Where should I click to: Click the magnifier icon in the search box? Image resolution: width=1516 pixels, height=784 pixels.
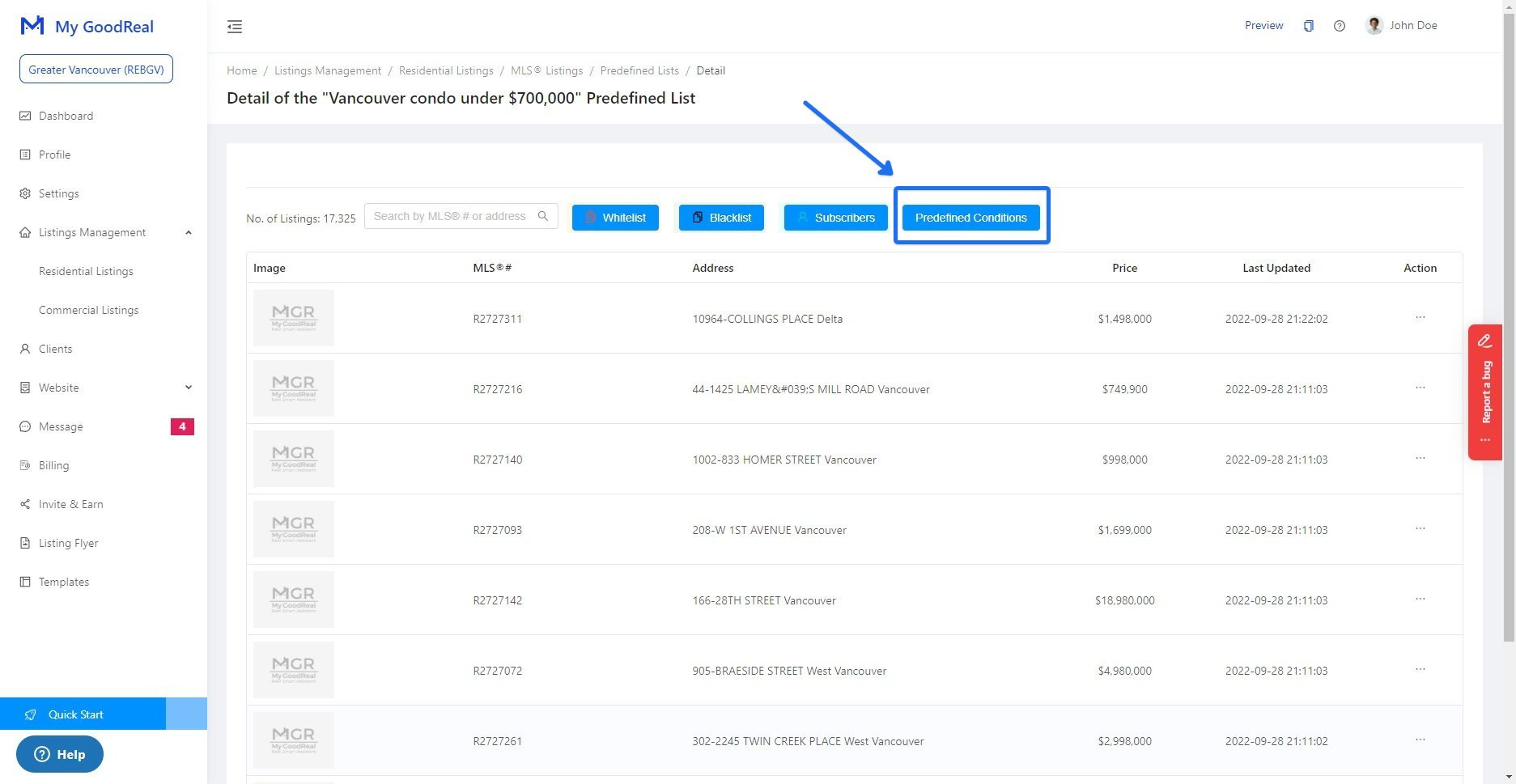543,216
